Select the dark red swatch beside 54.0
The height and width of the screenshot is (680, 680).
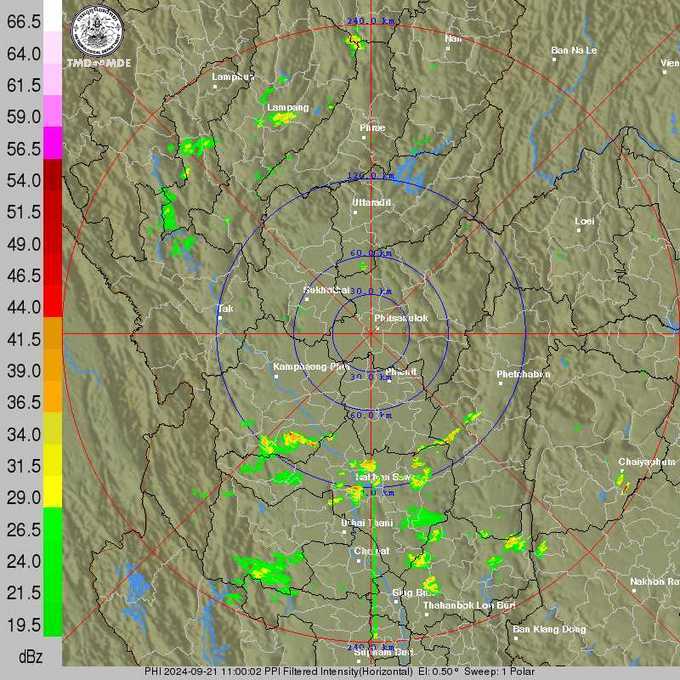(x=53, y=175)
